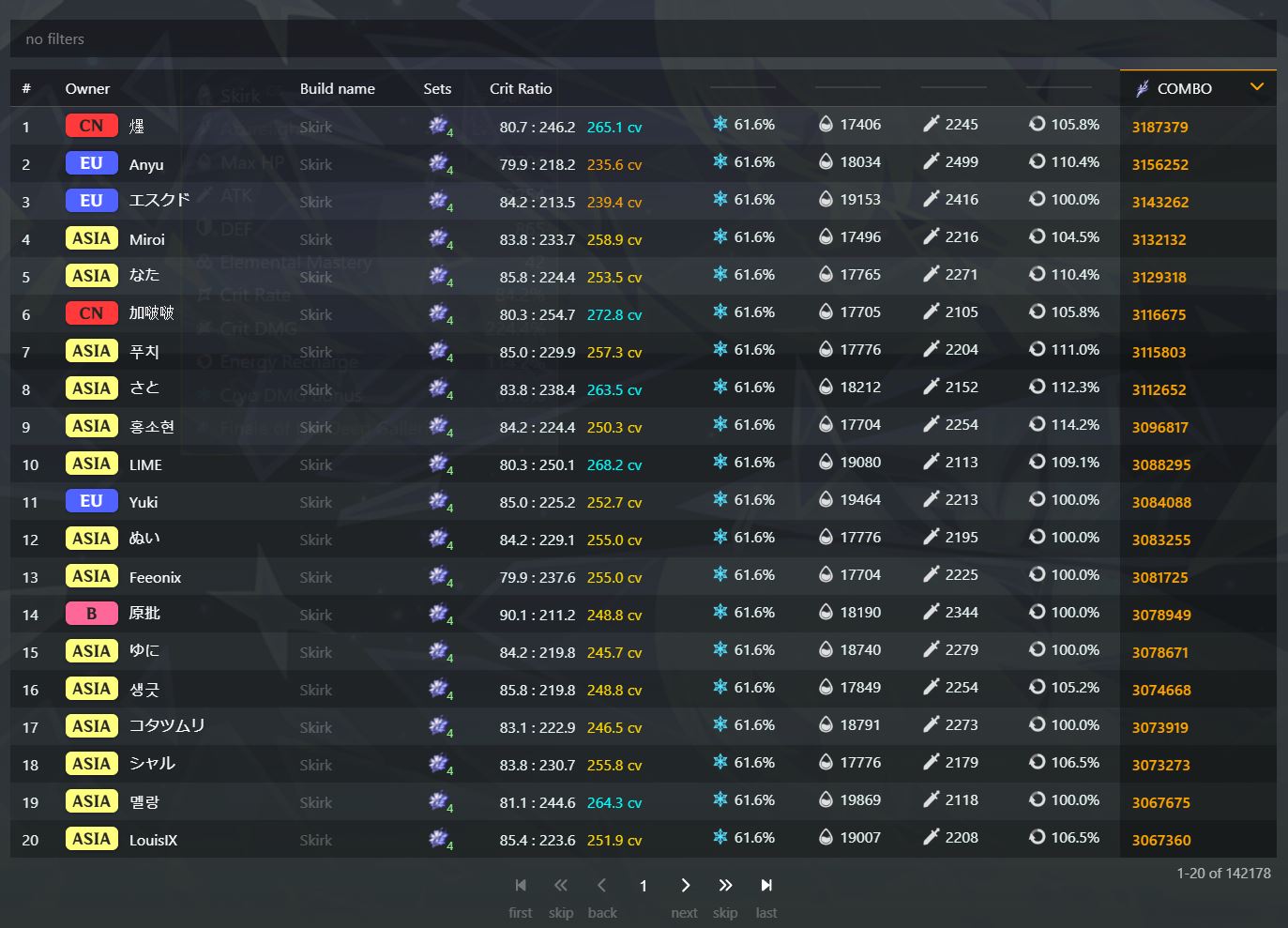
Task: Click the Cryo snowflake icon in Miroi's row
Action: tap(720, 236)
